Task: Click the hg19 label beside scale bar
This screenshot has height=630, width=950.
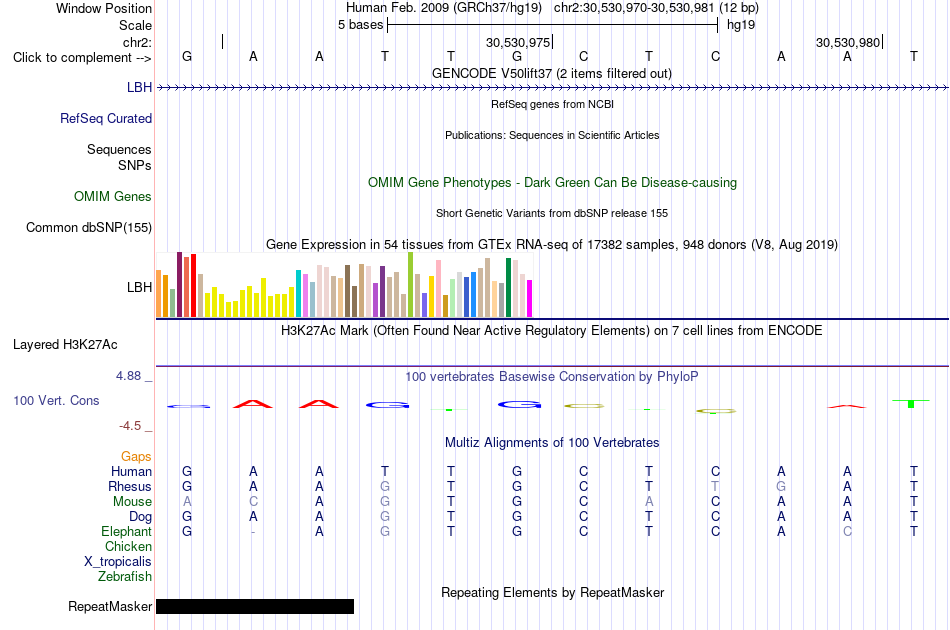Action: coord(741,25)
